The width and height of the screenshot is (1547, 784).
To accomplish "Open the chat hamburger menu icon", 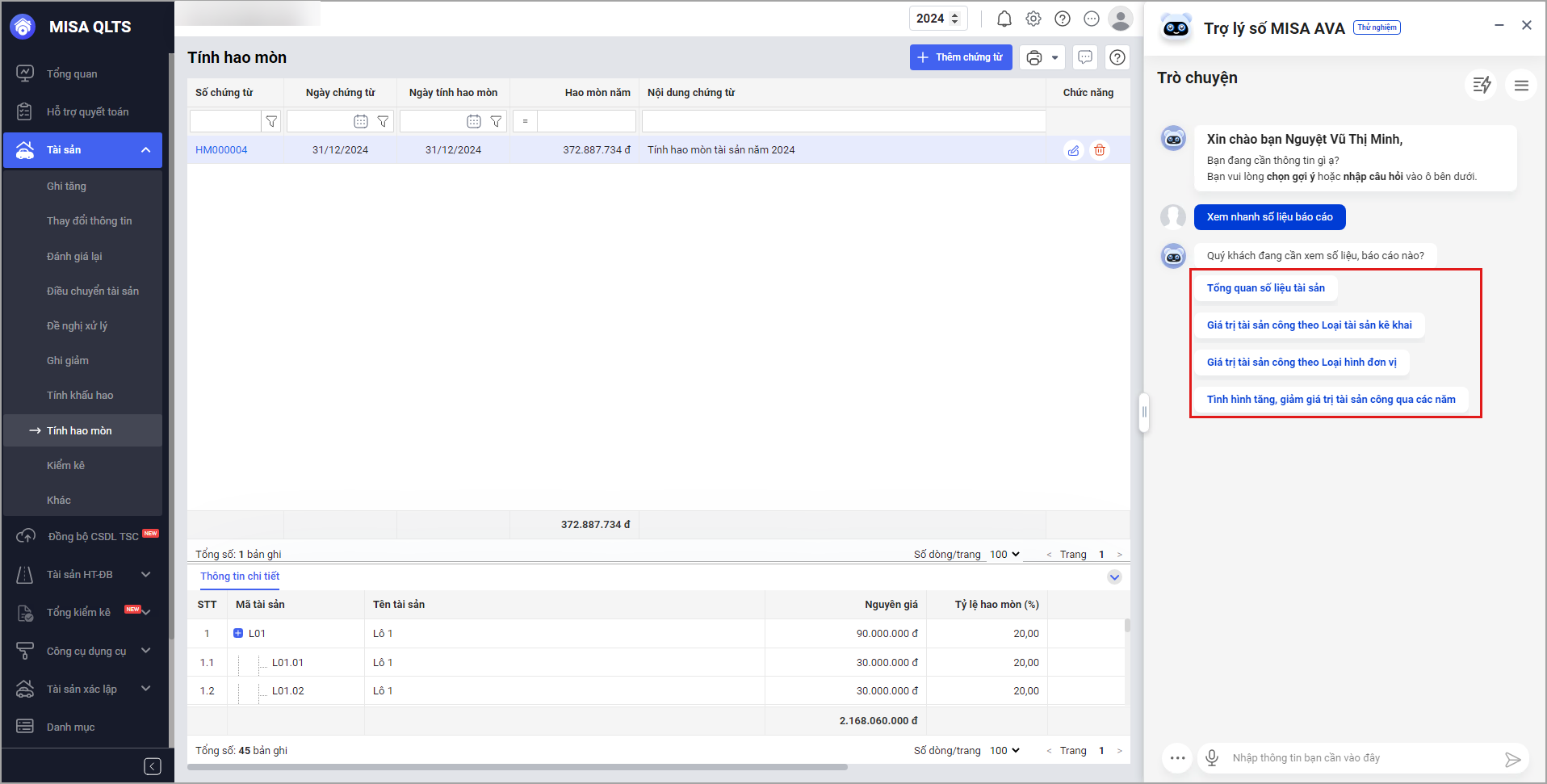I will [1521, 85].
